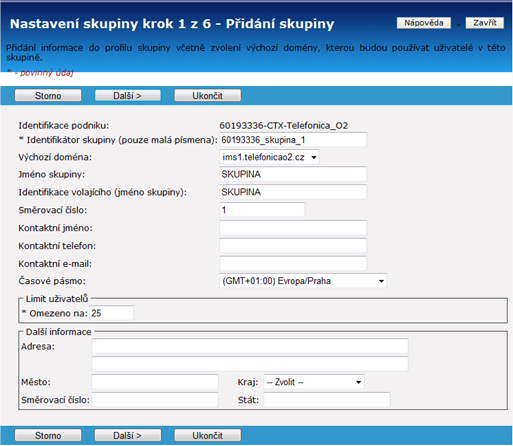Open the Nápověda help button
Image resolution: width=513 pixels, height=446 pixels.
423,23
